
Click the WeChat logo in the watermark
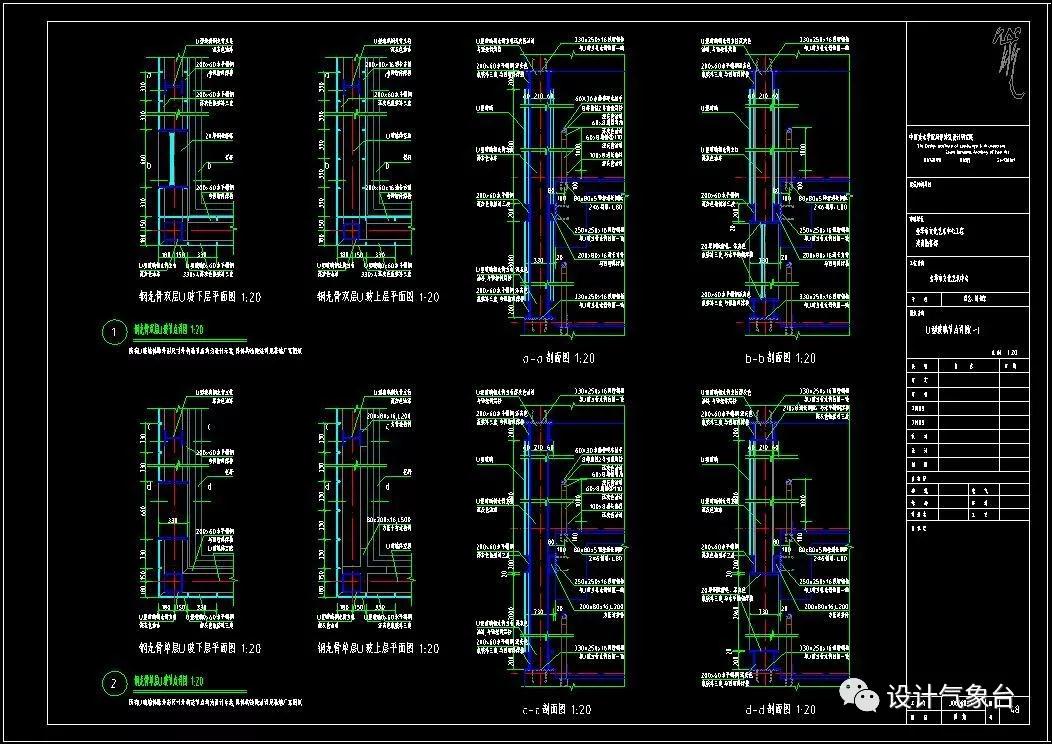pos(861,694)
